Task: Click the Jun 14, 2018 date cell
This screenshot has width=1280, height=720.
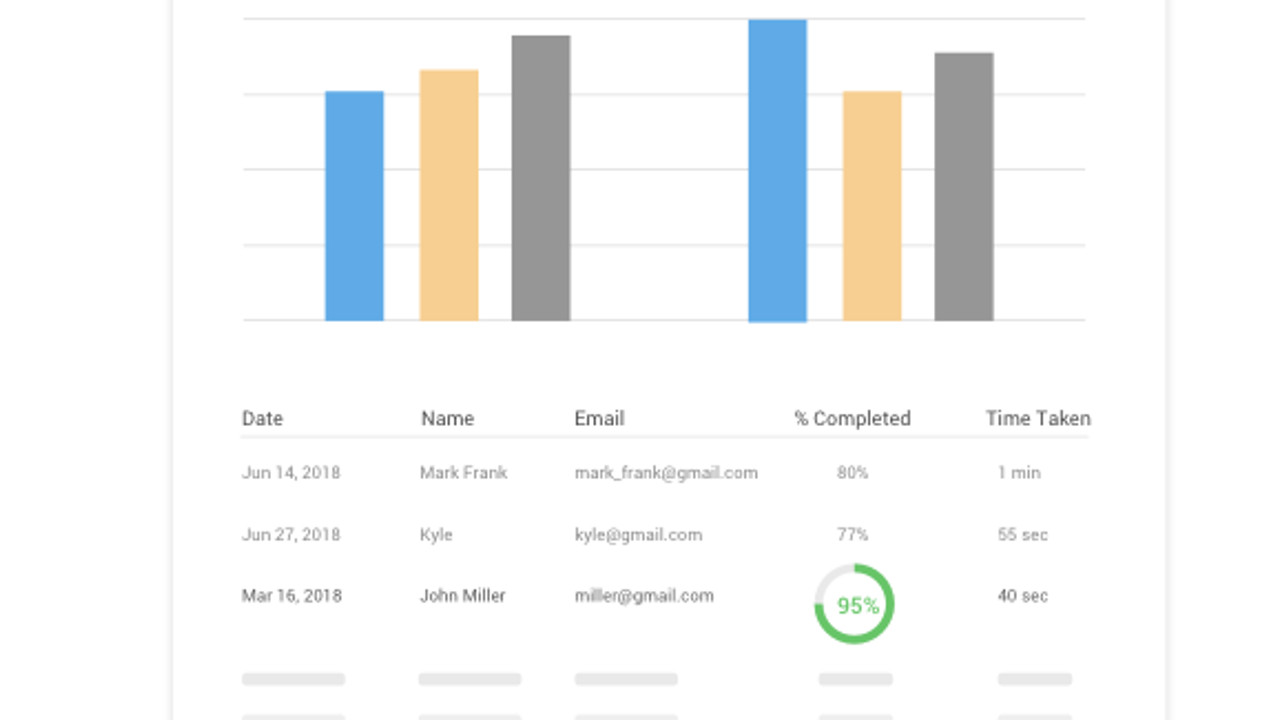Action: tap(291, 473)
